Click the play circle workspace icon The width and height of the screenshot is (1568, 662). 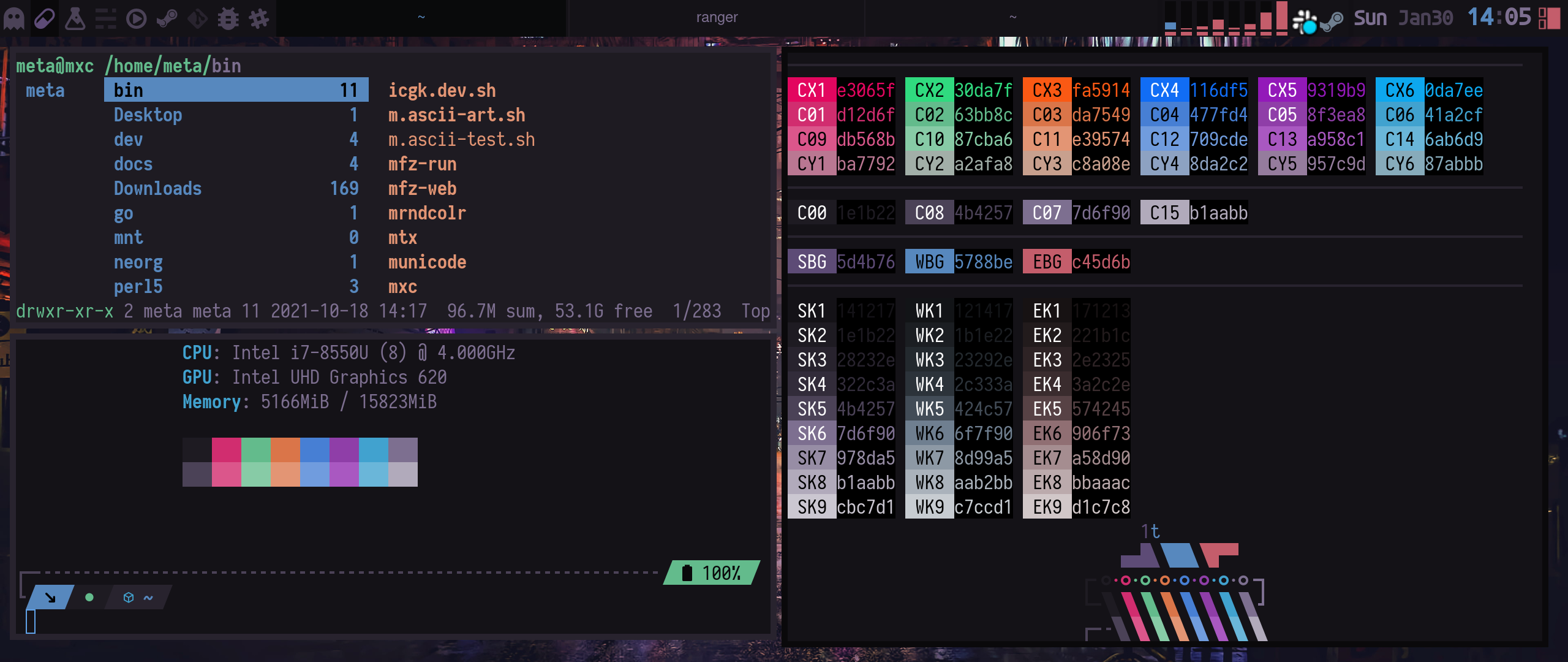click(136, 18)
